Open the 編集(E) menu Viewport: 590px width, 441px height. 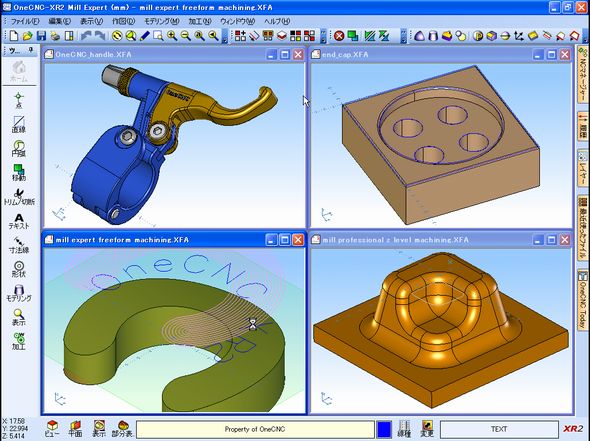tap(59, 21)
